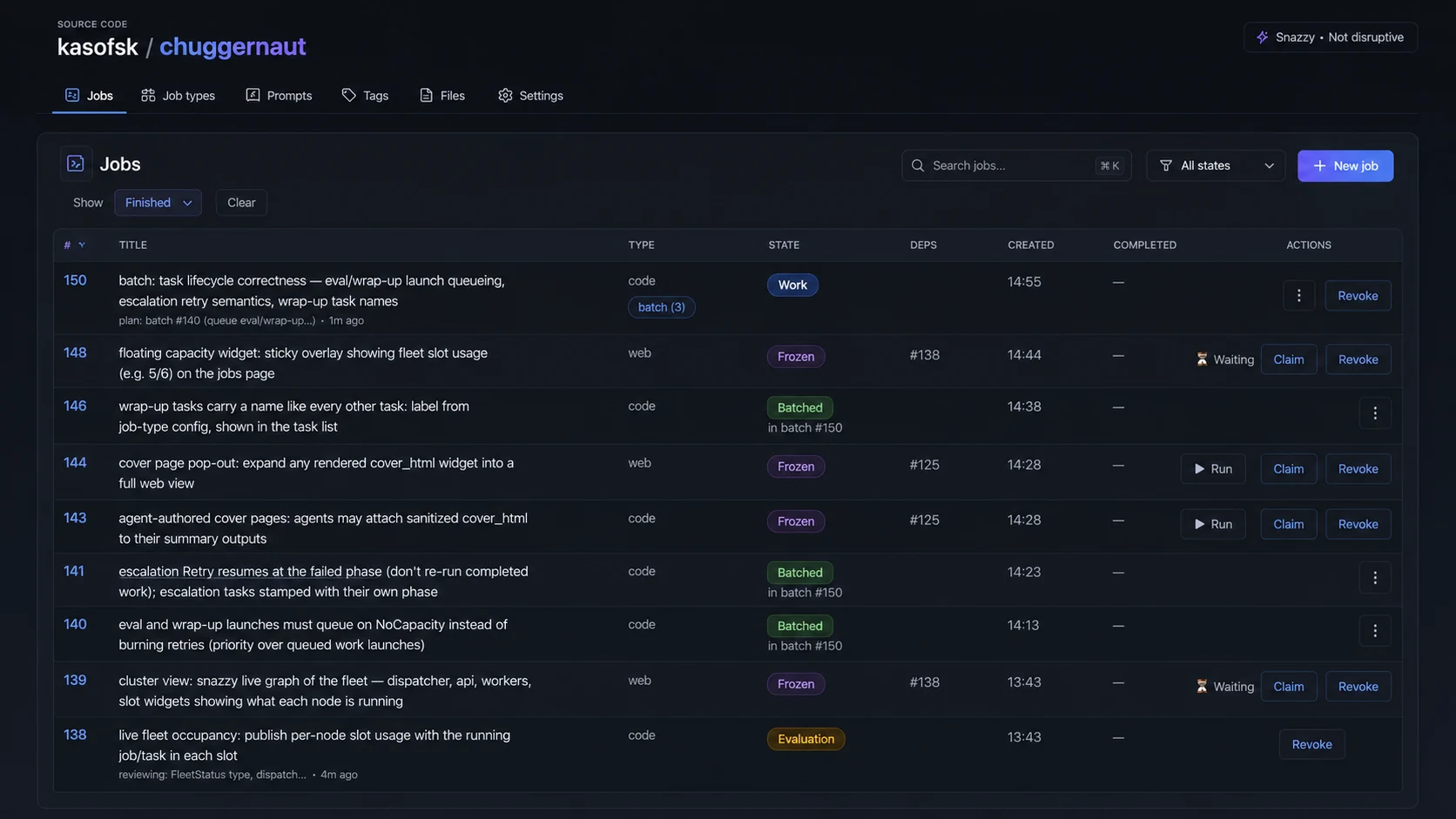Claim job 144
Screen dimensions: 1456x819
click(1288, 469)
